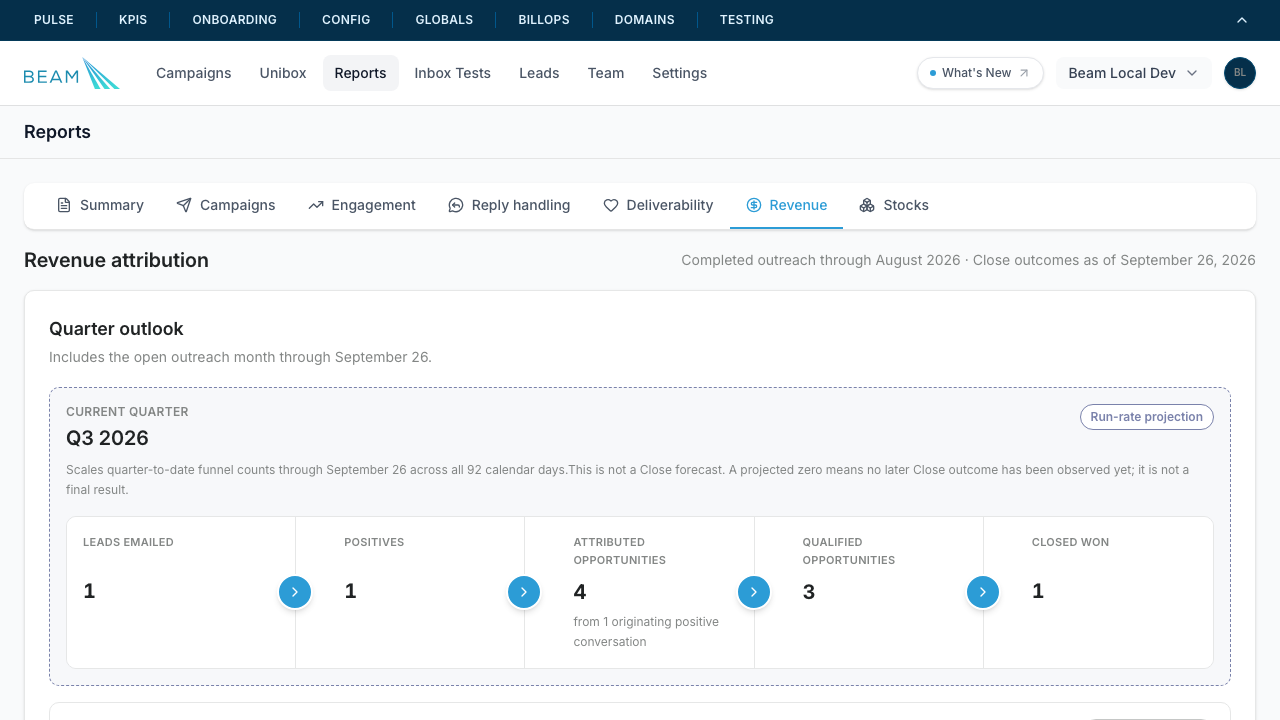Click the Stocks tab cubes icon
Image resolution: width=1280 pixels, height=720 pixels.
pyautogui.click(x=867, y=205)
